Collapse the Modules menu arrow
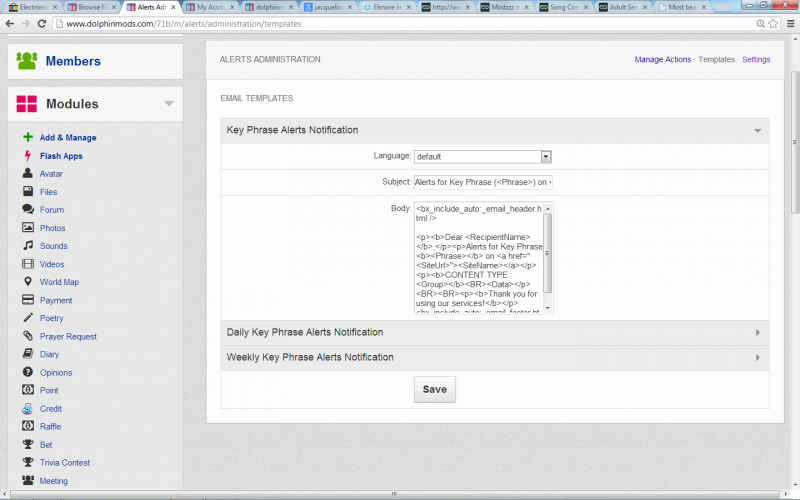800x500 pixels. pos(169,104)
